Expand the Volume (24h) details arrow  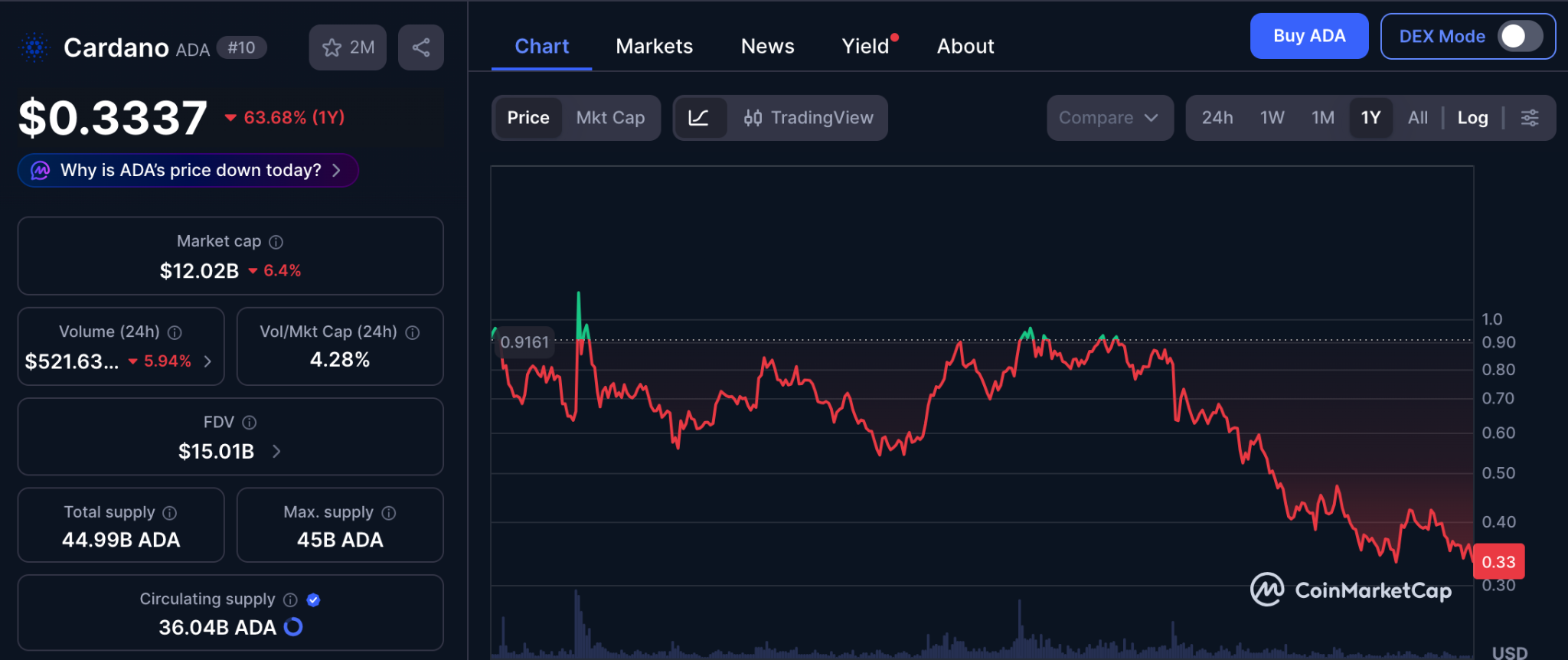pos(207,361)
